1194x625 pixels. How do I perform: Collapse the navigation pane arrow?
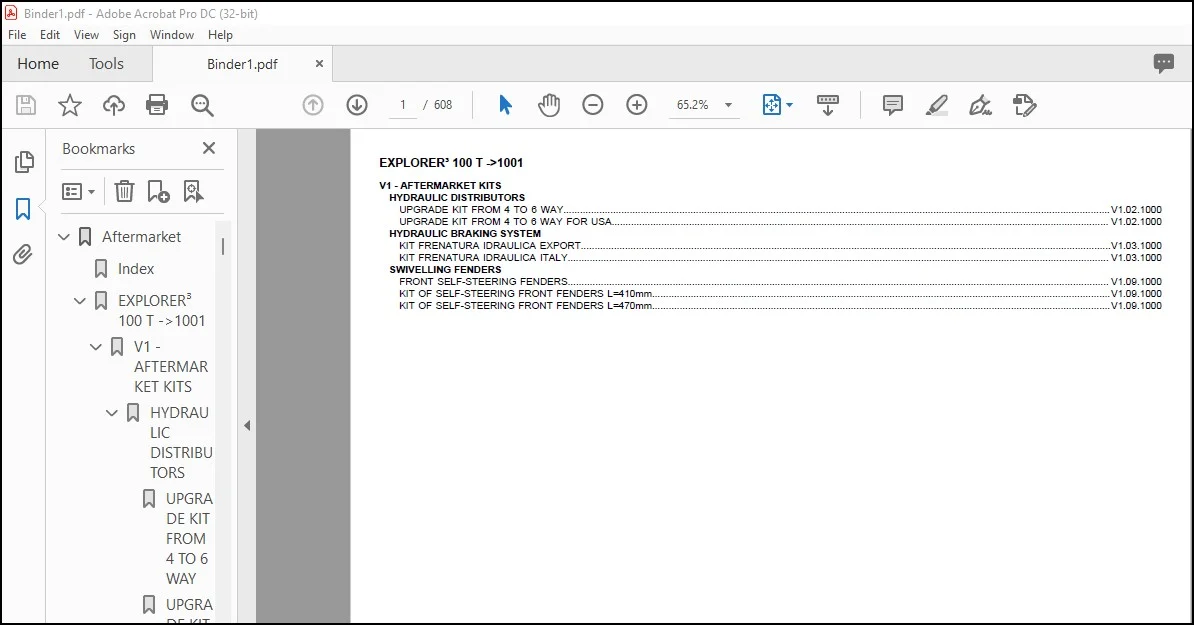[x=247, y=426]
